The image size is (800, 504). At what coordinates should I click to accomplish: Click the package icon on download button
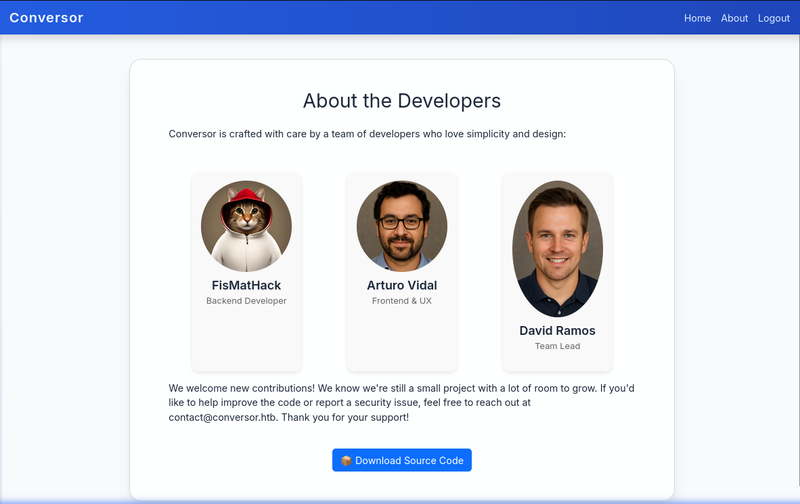[x=346, y=460]
